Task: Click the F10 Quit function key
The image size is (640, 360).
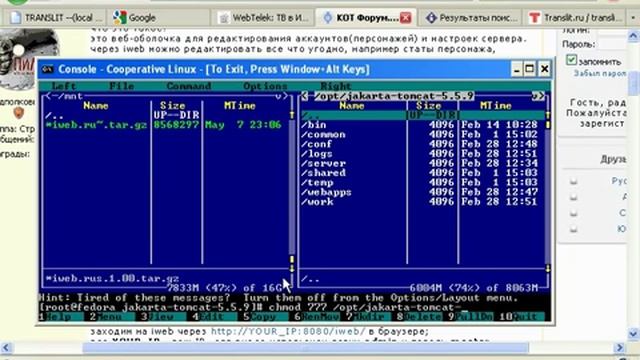Action: tap(522, 317)
